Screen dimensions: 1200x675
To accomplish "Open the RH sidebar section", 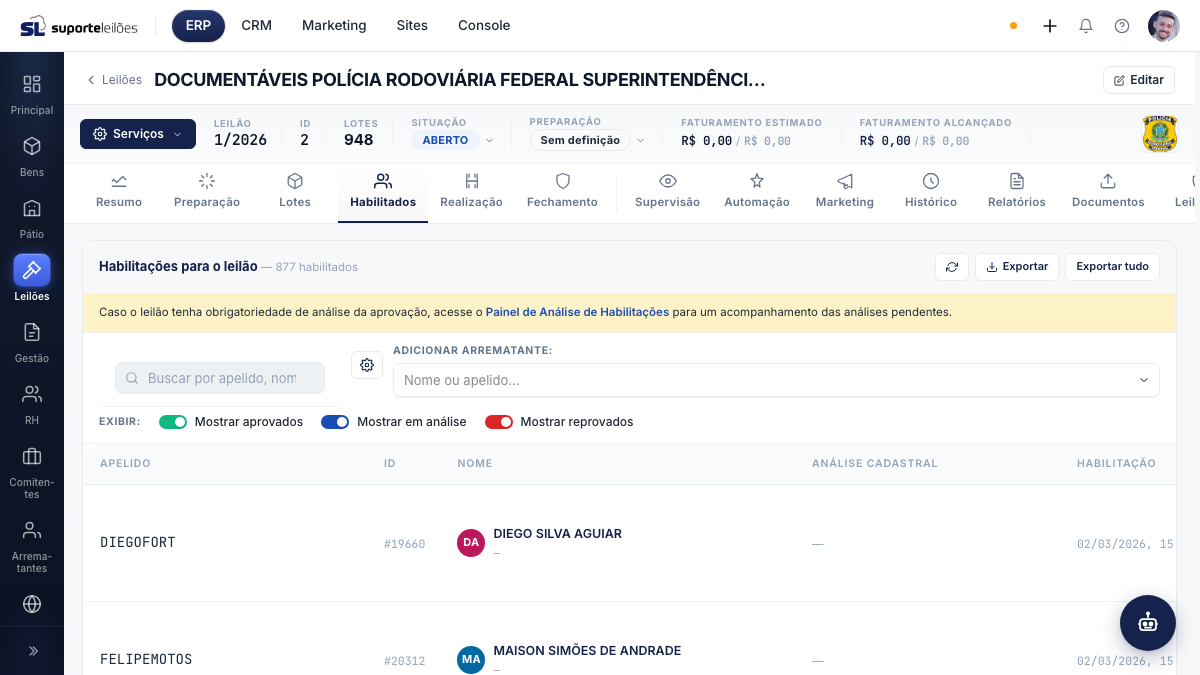I will [32, 404].
